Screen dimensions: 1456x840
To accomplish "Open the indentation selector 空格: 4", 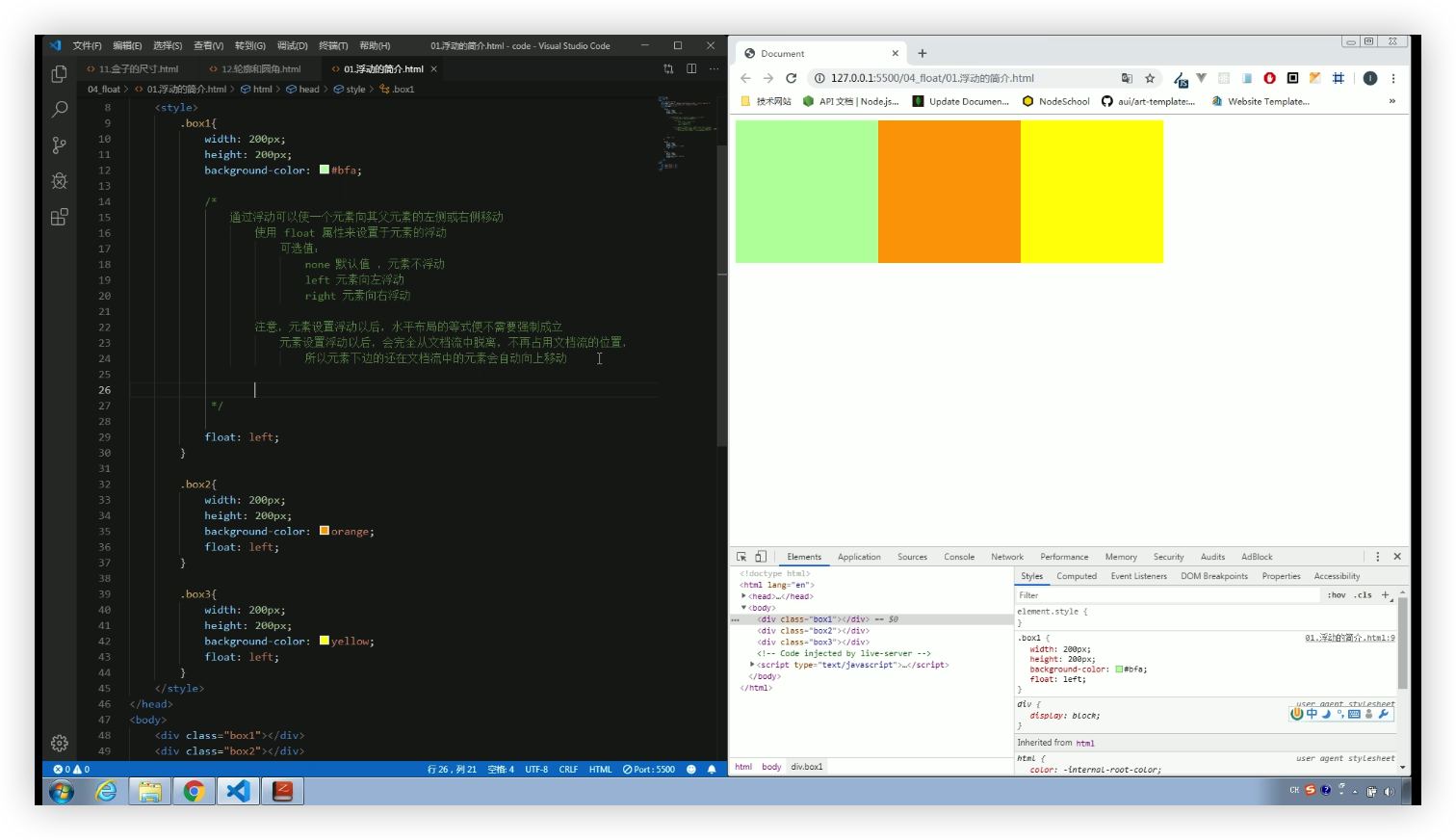I will click(501, 769).
